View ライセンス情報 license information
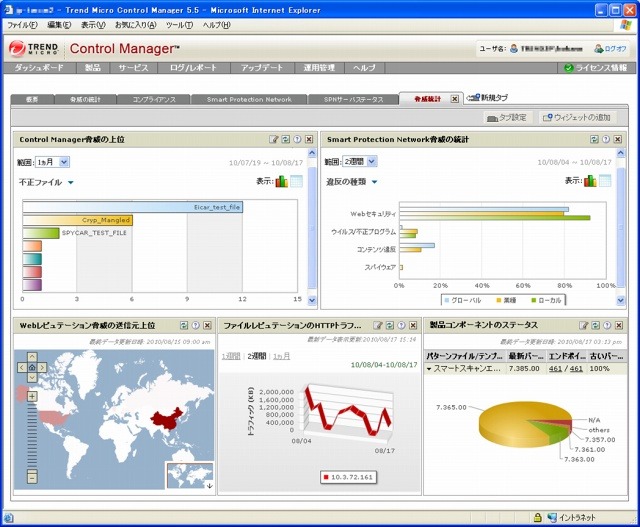Image resolution: width=640 pixels, height=527 pixels. (596, 68)
